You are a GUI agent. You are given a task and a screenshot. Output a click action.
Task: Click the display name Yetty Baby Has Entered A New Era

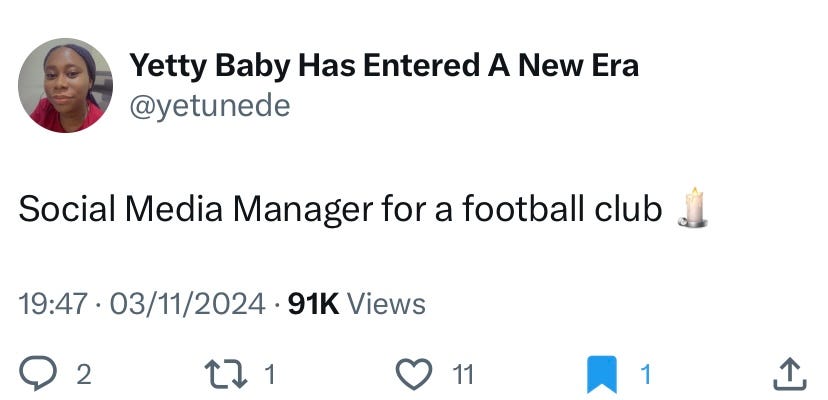tap(384, 66)
